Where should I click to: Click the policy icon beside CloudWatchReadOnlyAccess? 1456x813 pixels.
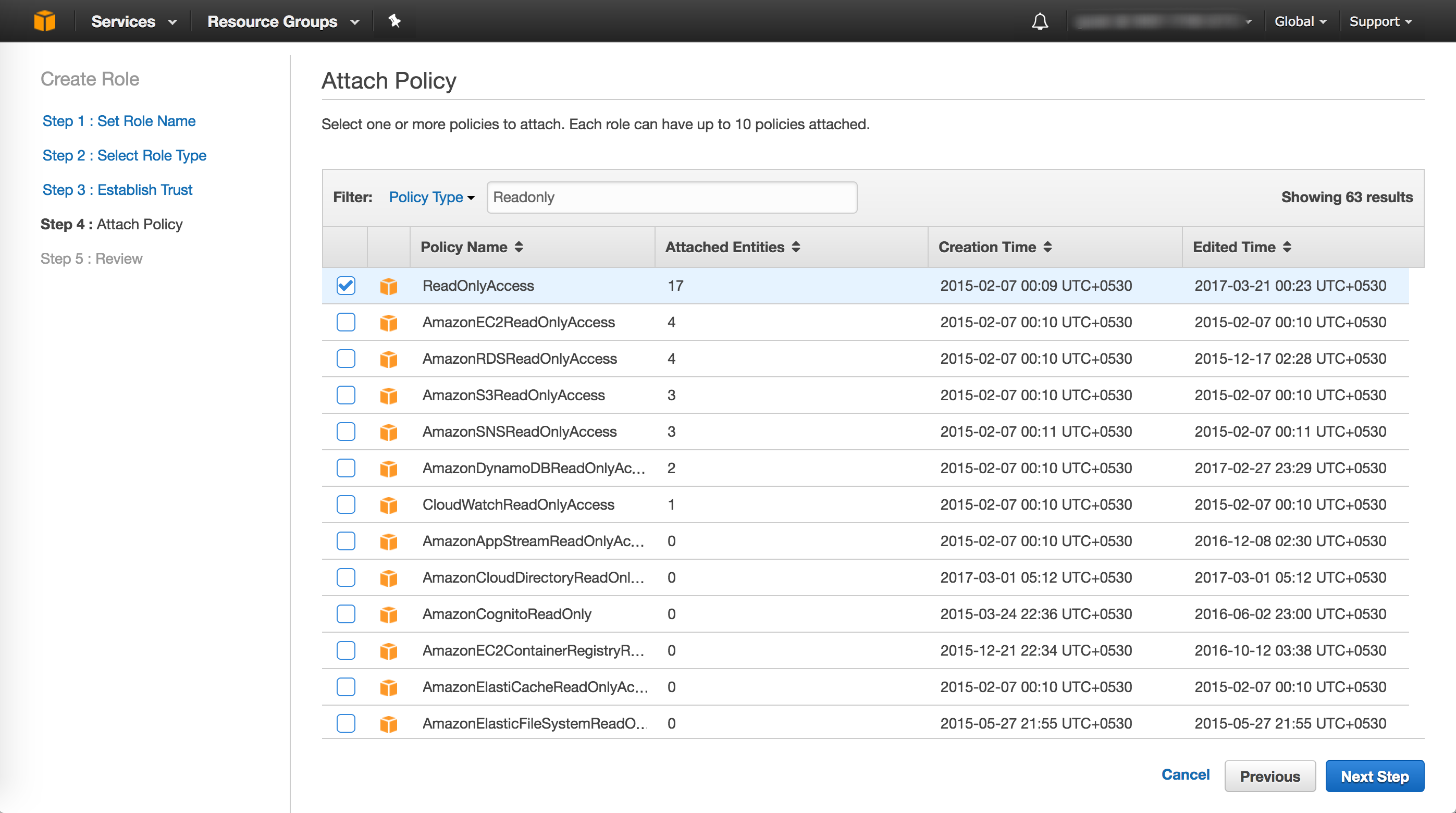[389, 505]
